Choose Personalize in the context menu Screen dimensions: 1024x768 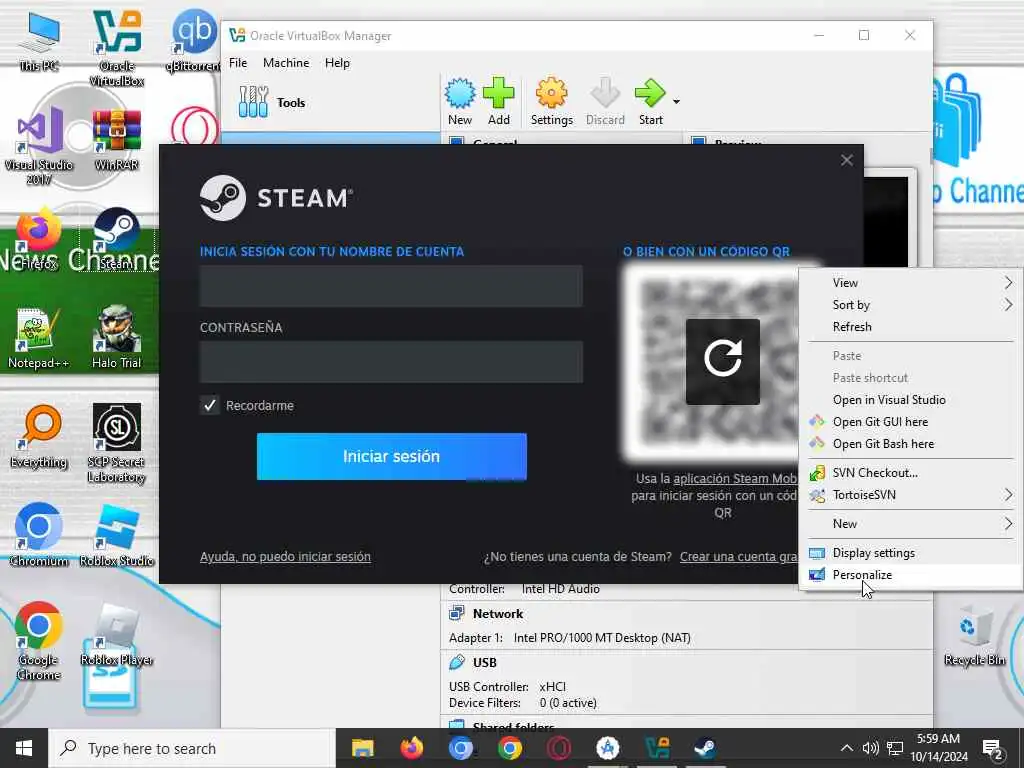[911, 575]
